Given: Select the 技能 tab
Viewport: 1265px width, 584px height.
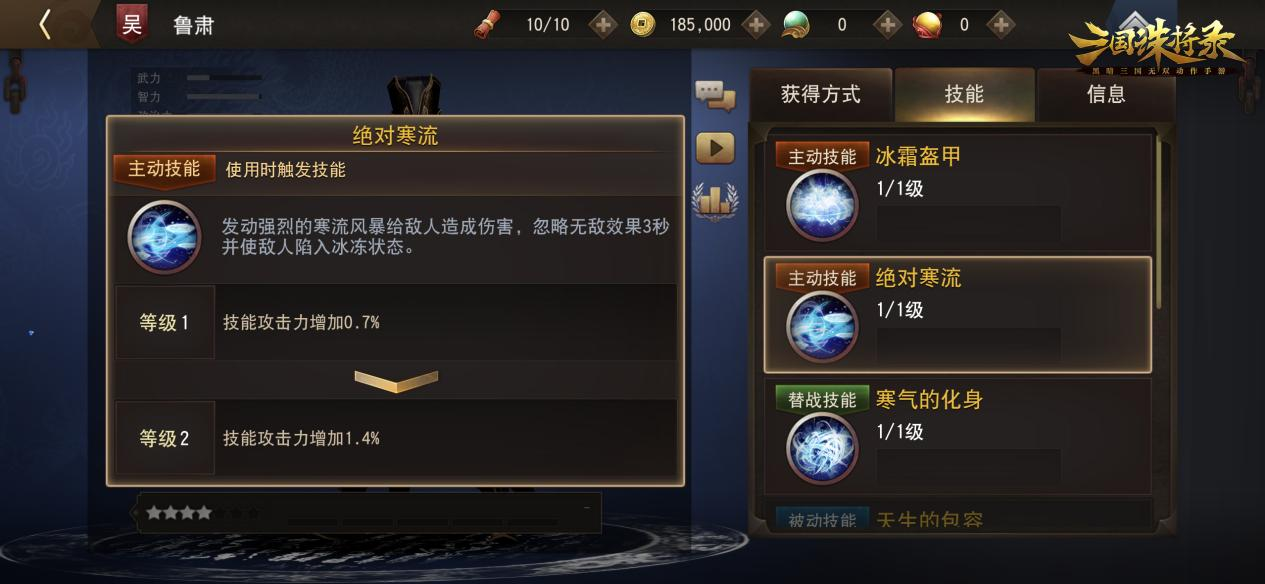Looking at the screenshot, I should coord(964,95).
